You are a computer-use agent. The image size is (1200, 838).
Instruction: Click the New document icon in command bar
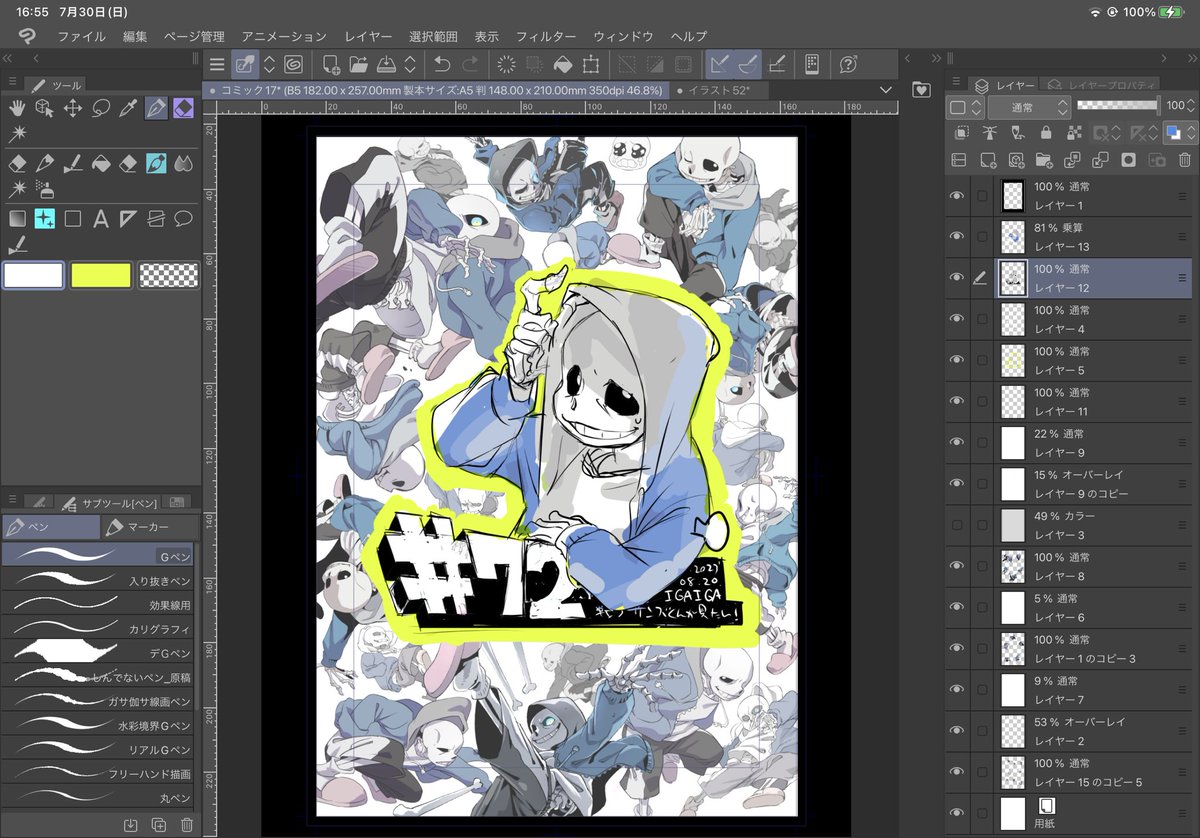[x=331, y=65]
